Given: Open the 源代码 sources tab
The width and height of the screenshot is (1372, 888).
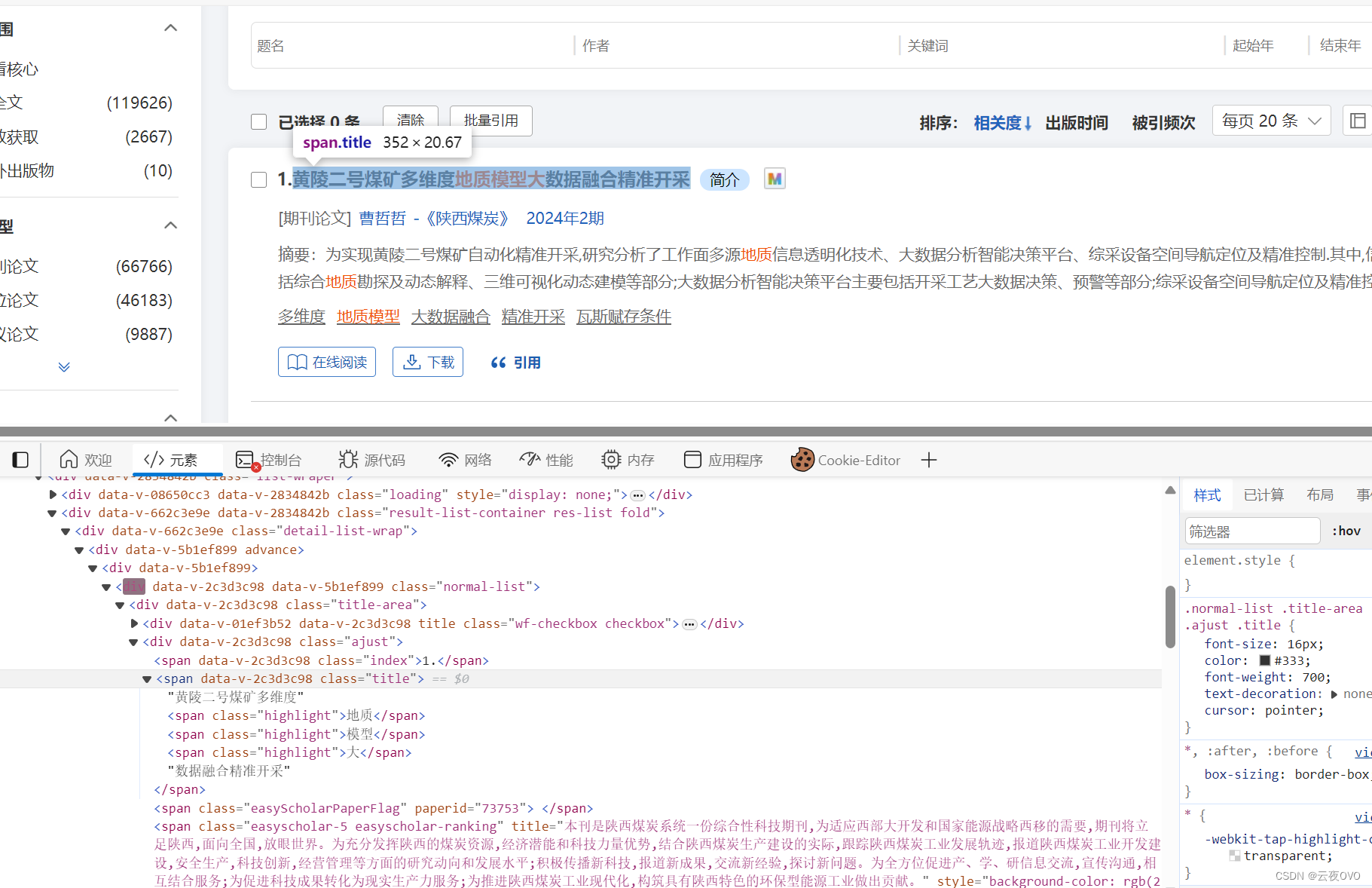Looking at the screenshot, I should click(372, 460).
